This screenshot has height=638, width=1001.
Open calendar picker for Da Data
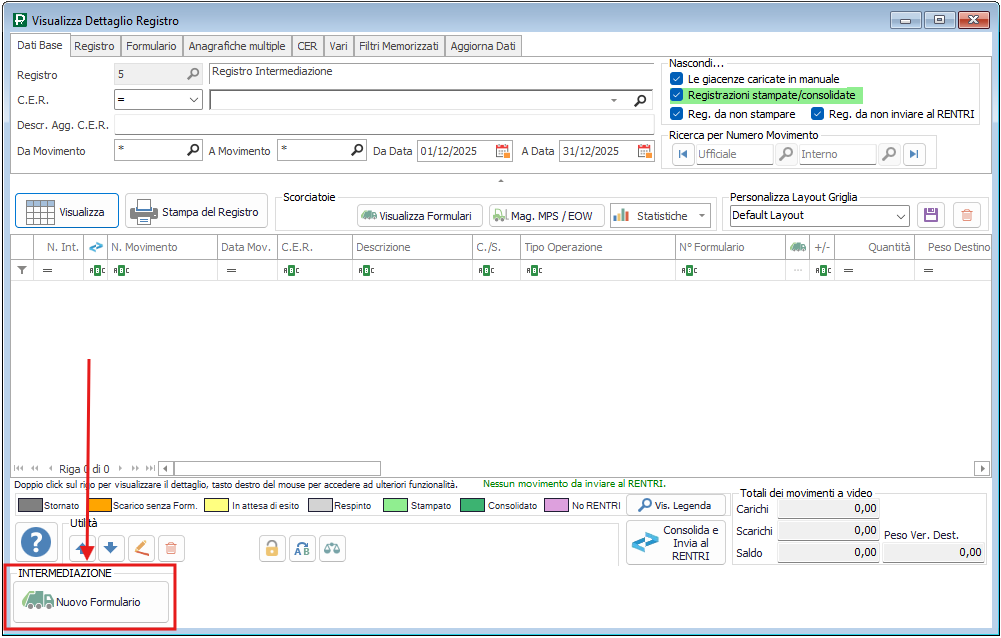[x=503, y=151]
